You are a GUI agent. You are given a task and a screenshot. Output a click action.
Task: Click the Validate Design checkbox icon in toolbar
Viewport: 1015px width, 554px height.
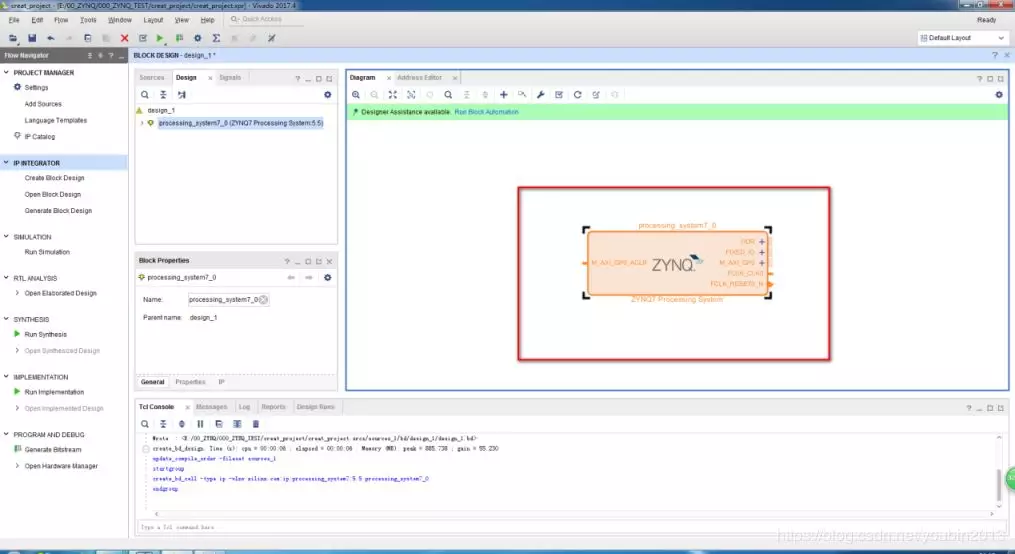[x=142, y=38]
